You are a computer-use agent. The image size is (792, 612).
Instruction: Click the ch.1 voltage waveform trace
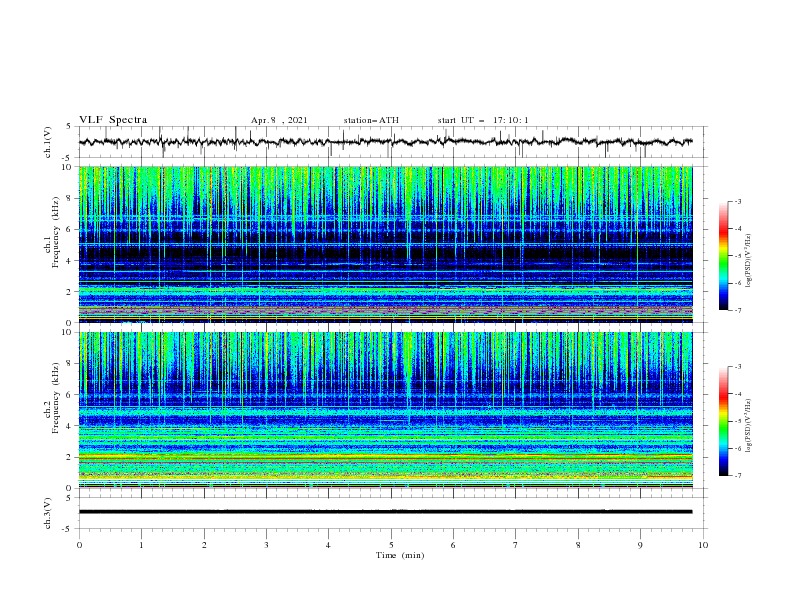pyautogui.click(x=385, y=142)
